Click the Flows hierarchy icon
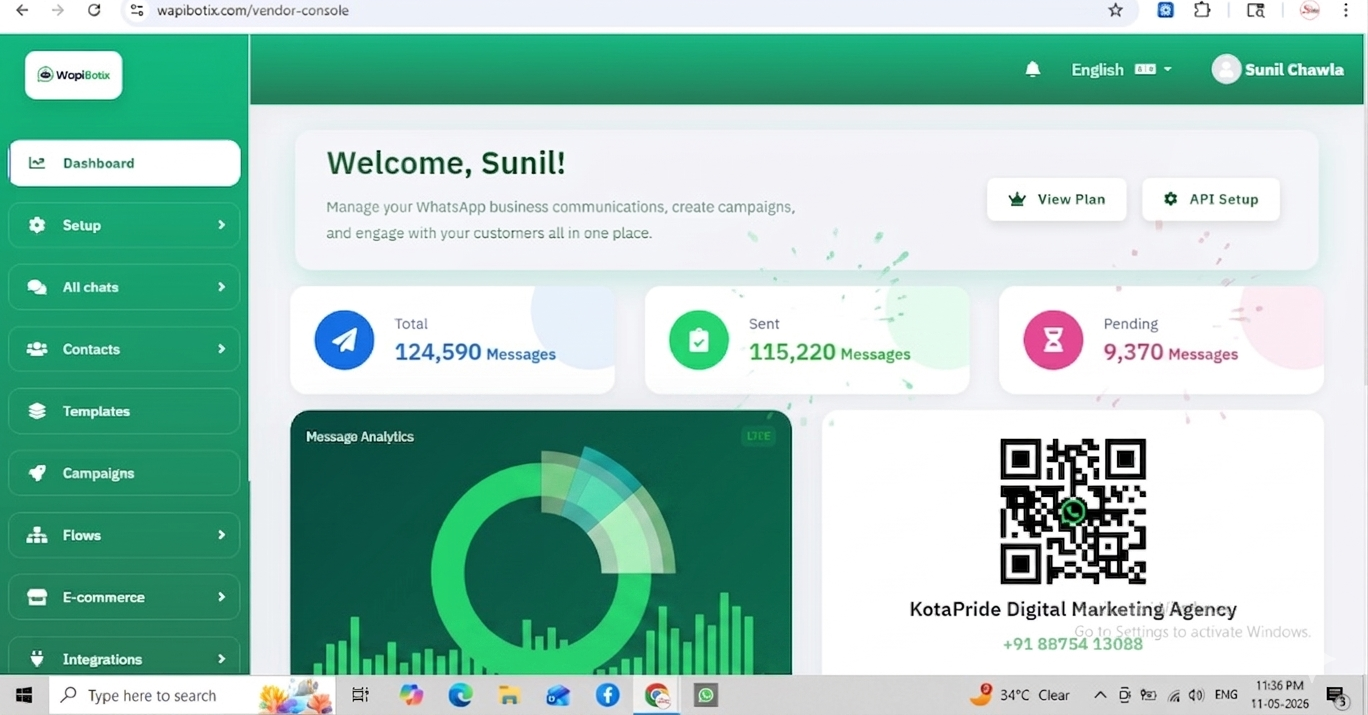This screenshot has height=715, width=1368. 37,535
